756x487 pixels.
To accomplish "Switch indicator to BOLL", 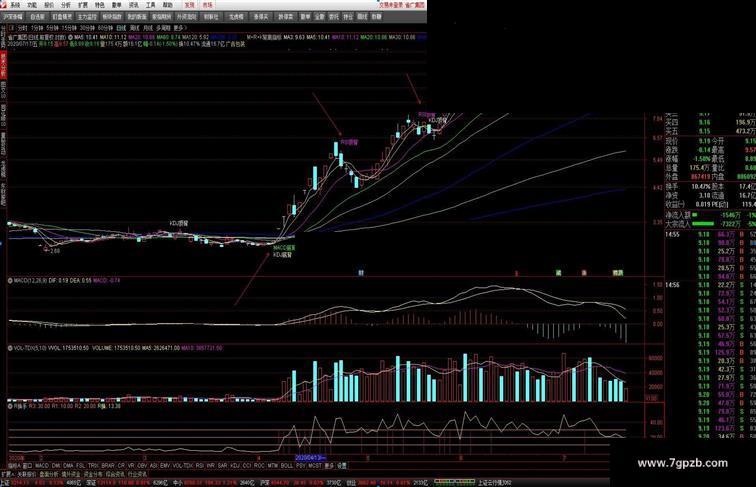I will point(287,466).
